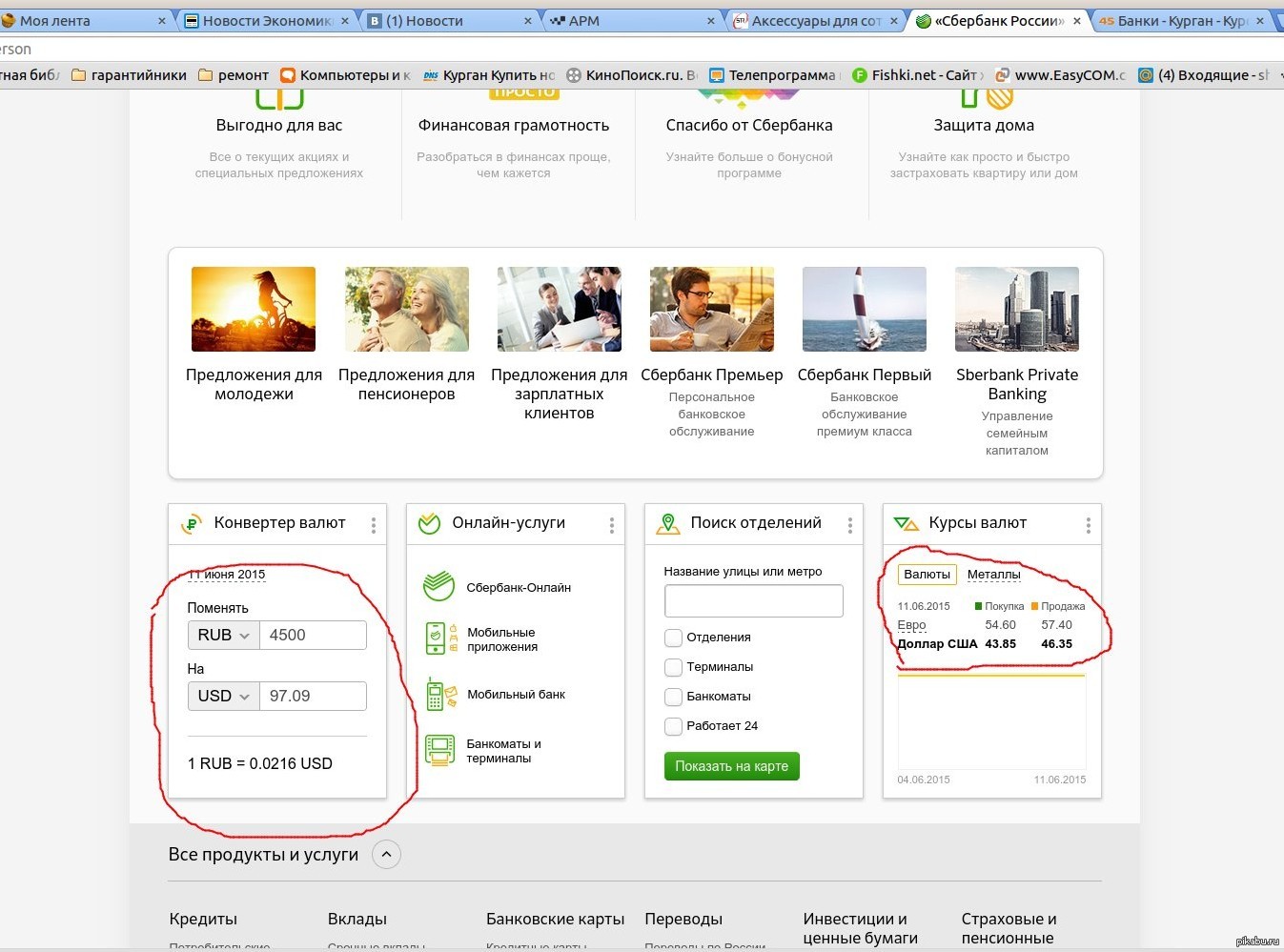Open the Предложения для молодежи thumbnail
The width and height of the screenshot is (1284, 952).
click(254, 309)
